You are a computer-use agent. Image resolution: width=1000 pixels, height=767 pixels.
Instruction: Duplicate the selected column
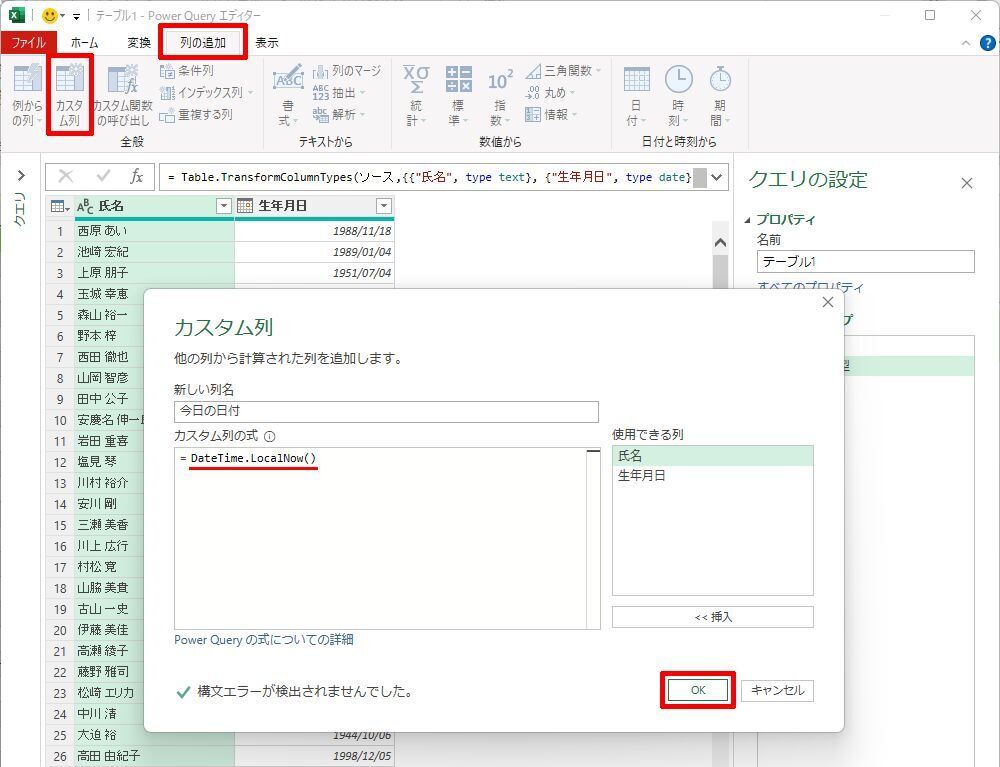coord(196,115)
